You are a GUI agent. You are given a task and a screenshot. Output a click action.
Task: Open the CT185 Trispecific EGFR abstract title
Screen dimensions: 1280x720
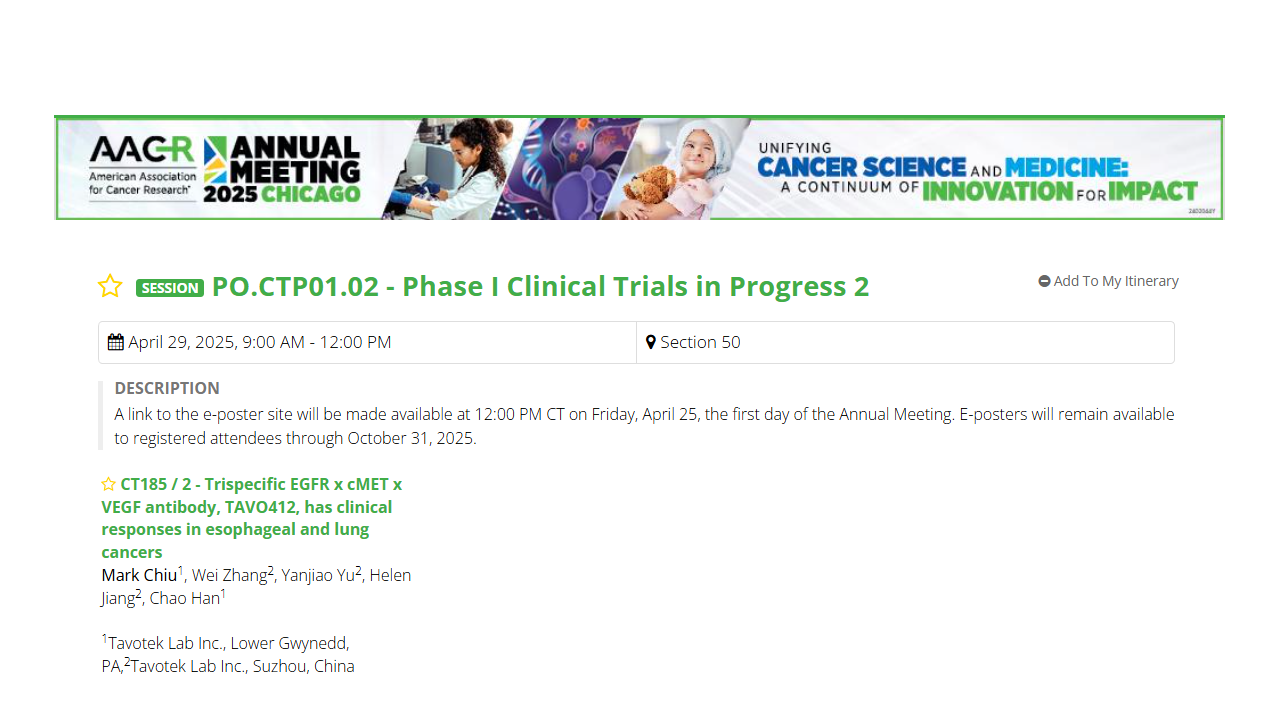coord(252,518)
